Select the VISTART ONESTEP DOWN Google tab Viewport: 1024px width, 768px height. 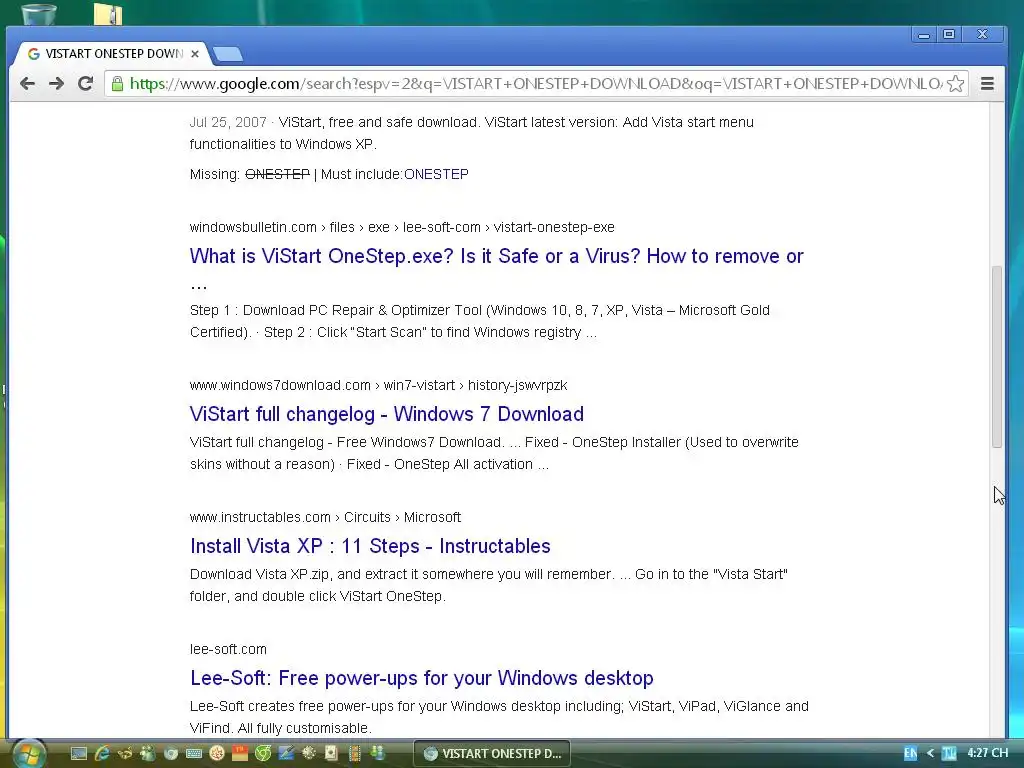coord(112,54)
